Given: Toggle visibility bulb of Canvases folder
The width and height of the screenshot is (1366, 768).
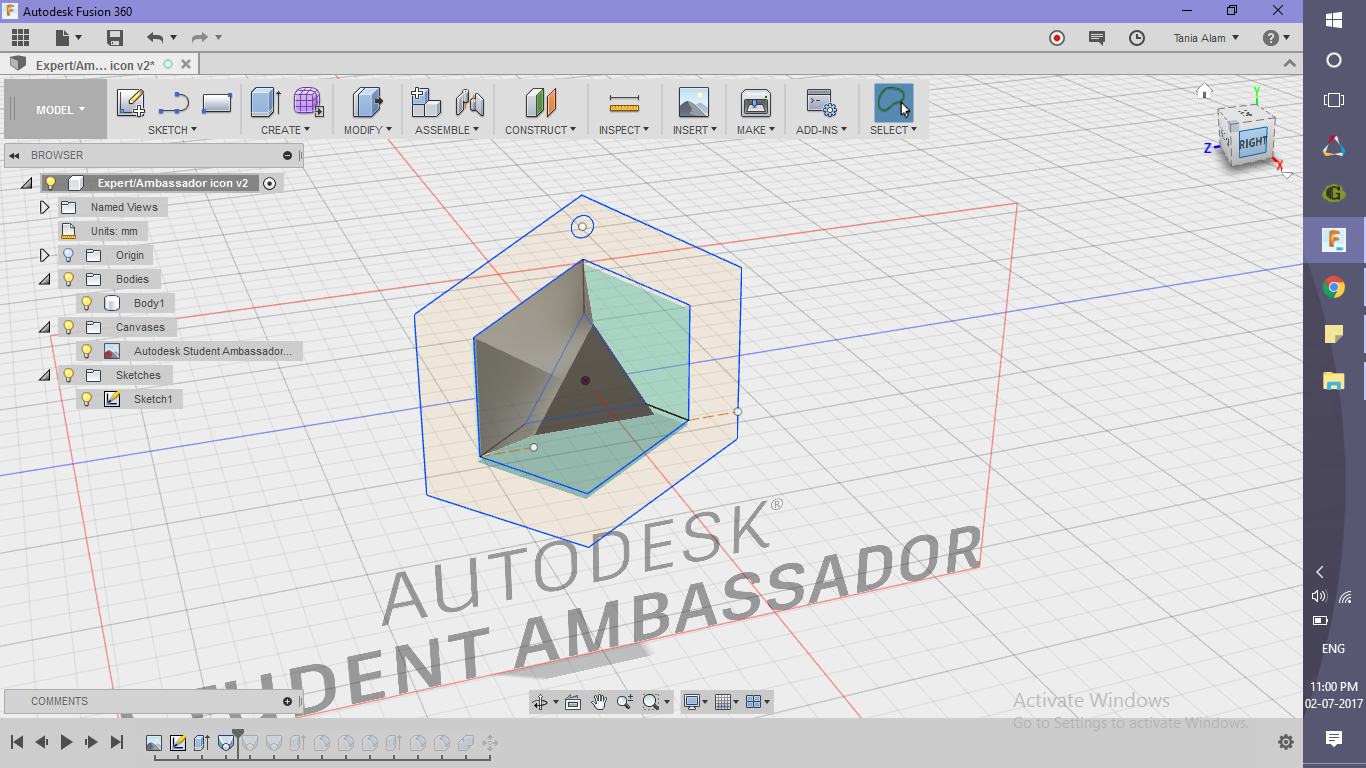Looking at the screenshot, I should tap(68, 327).
